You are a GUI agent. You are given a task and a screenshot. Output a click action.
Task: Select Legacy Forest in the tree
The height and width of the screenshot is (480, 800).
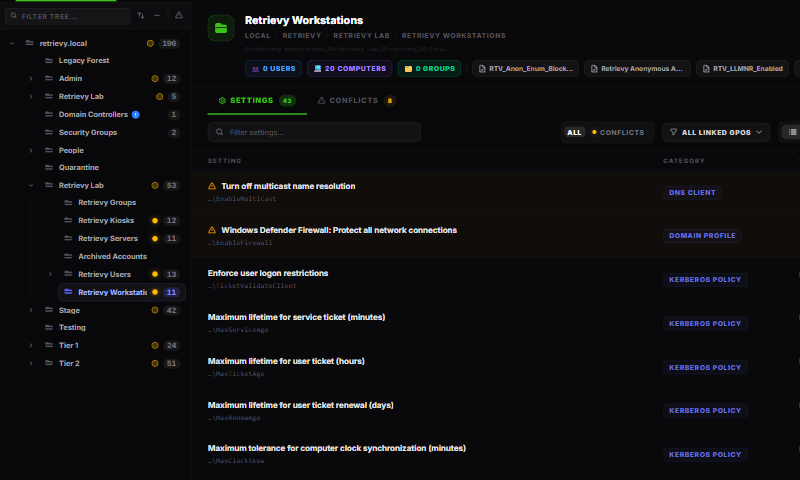[x=84, y=60]
